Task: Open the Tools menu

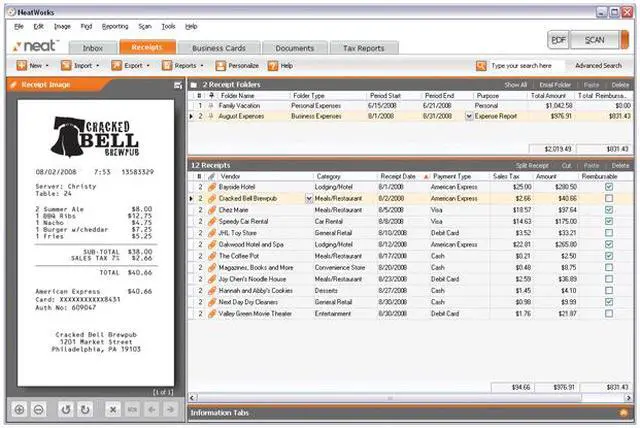Action: 168,27
